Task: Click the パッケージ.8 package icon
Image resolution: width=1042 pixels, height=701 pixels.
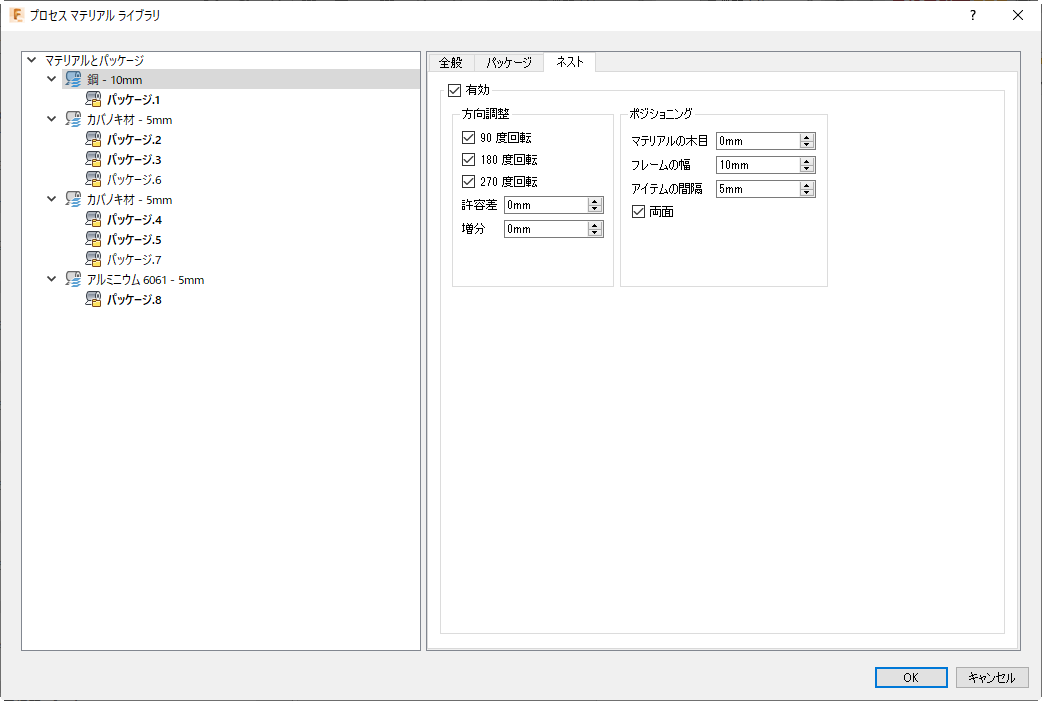Action: 93,300
